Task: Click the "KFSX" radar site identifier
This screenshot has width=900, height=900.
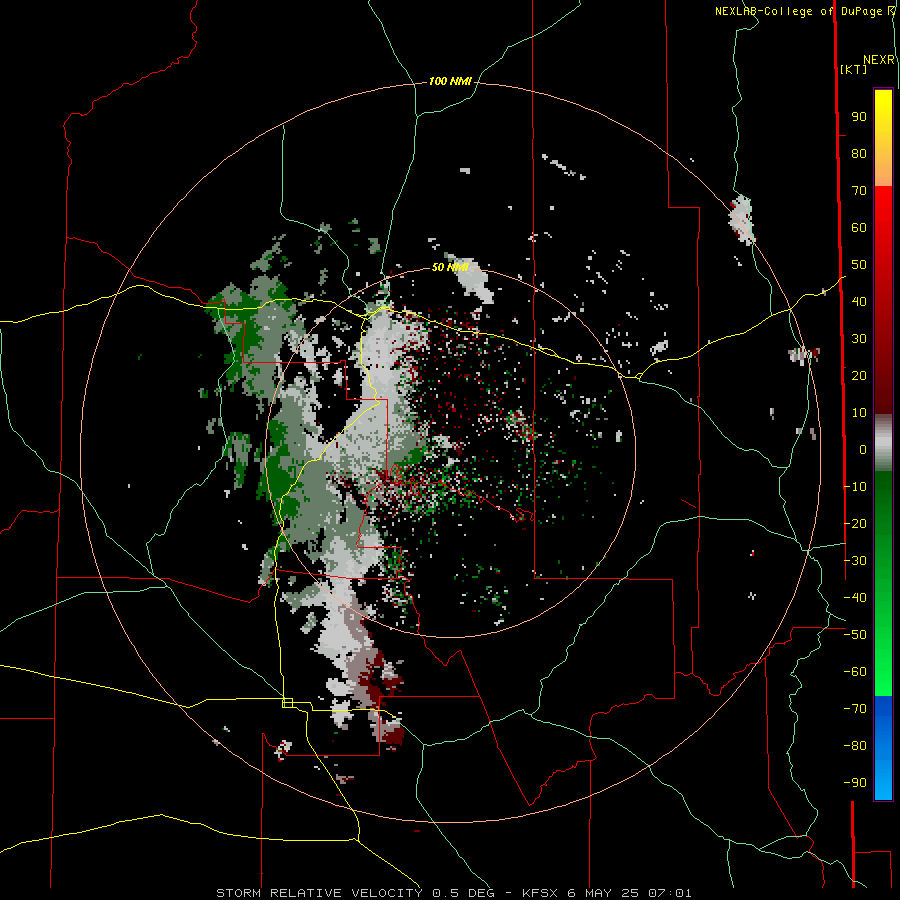Action: click(x=540, y=893)
